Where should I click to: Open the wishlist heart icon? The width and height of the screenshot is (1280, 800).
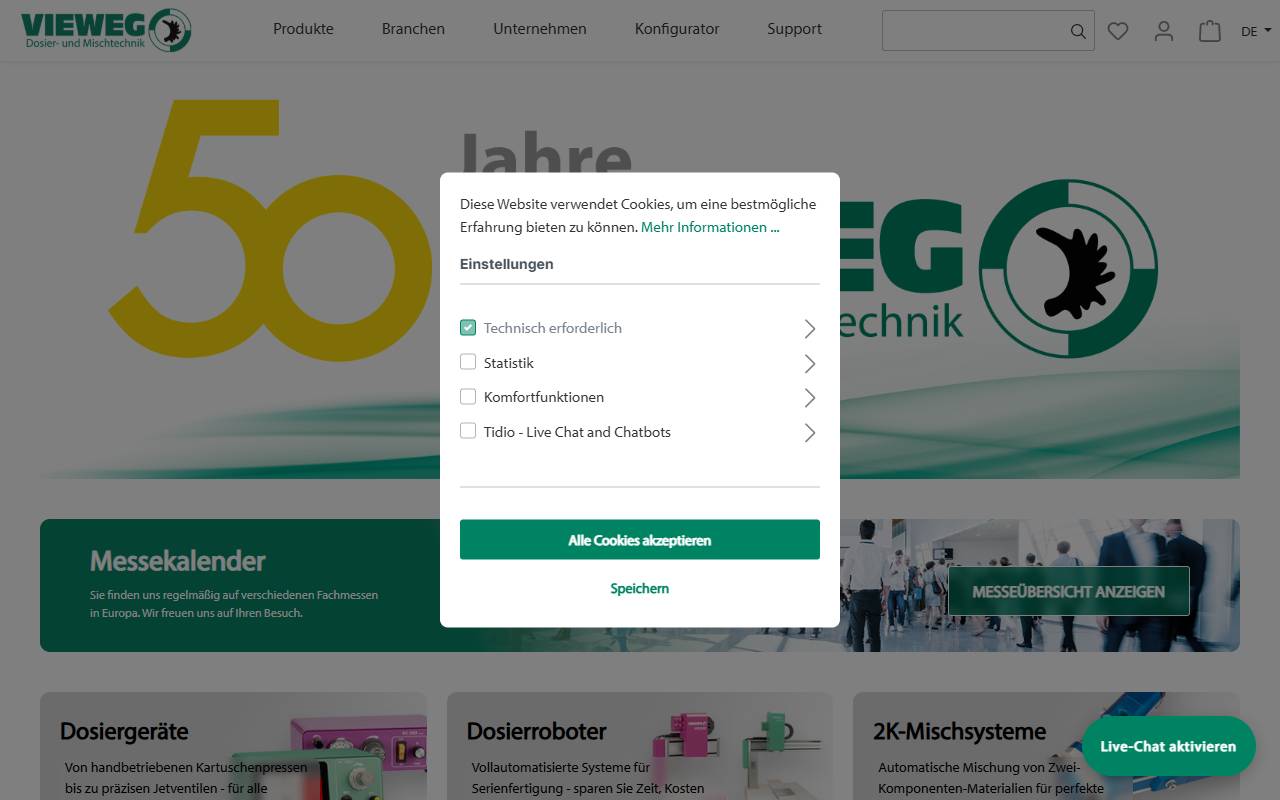point(1118,31)
